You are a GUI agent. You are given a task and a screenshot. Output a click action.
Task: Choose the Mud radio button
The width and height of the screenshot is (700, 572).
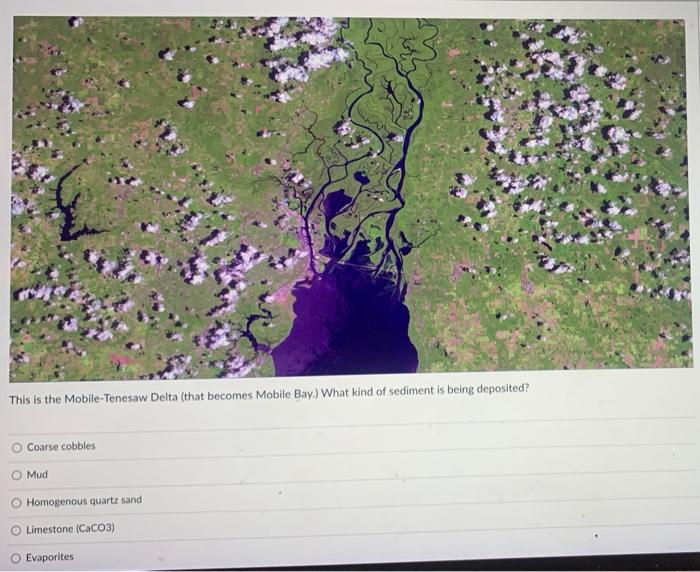(x=17, y=475)
